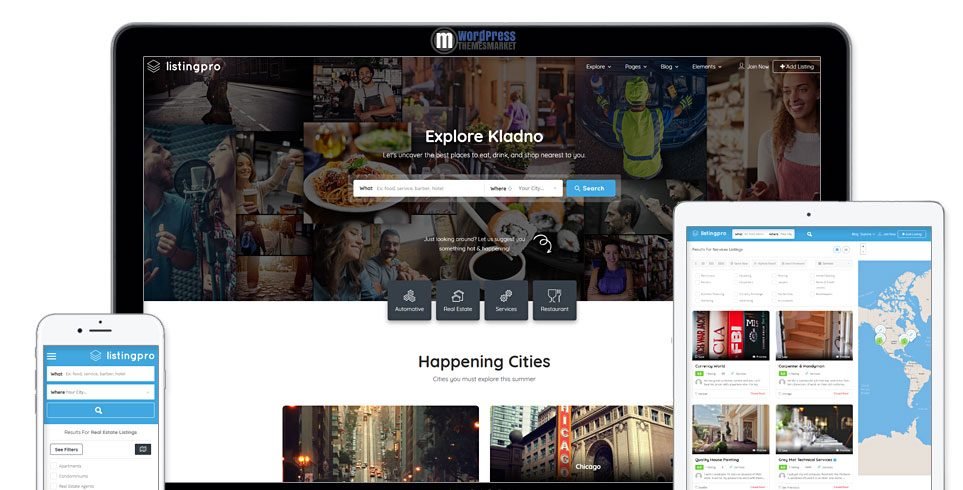This screenshot has height=490, width=963.
Task: Expand the Explore menu on the laptop
Action: [598, 66]
